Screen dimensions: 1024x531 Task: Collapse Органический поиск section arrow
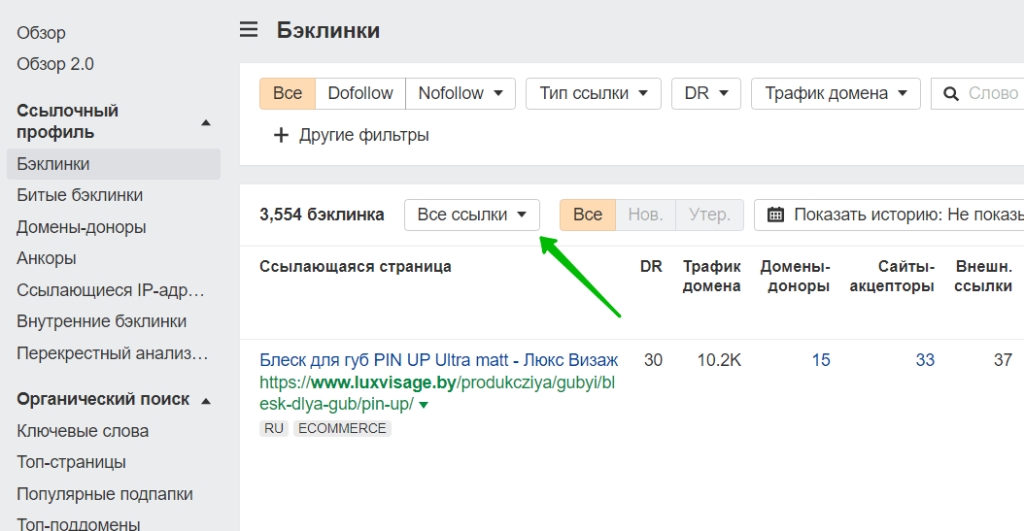206,400
